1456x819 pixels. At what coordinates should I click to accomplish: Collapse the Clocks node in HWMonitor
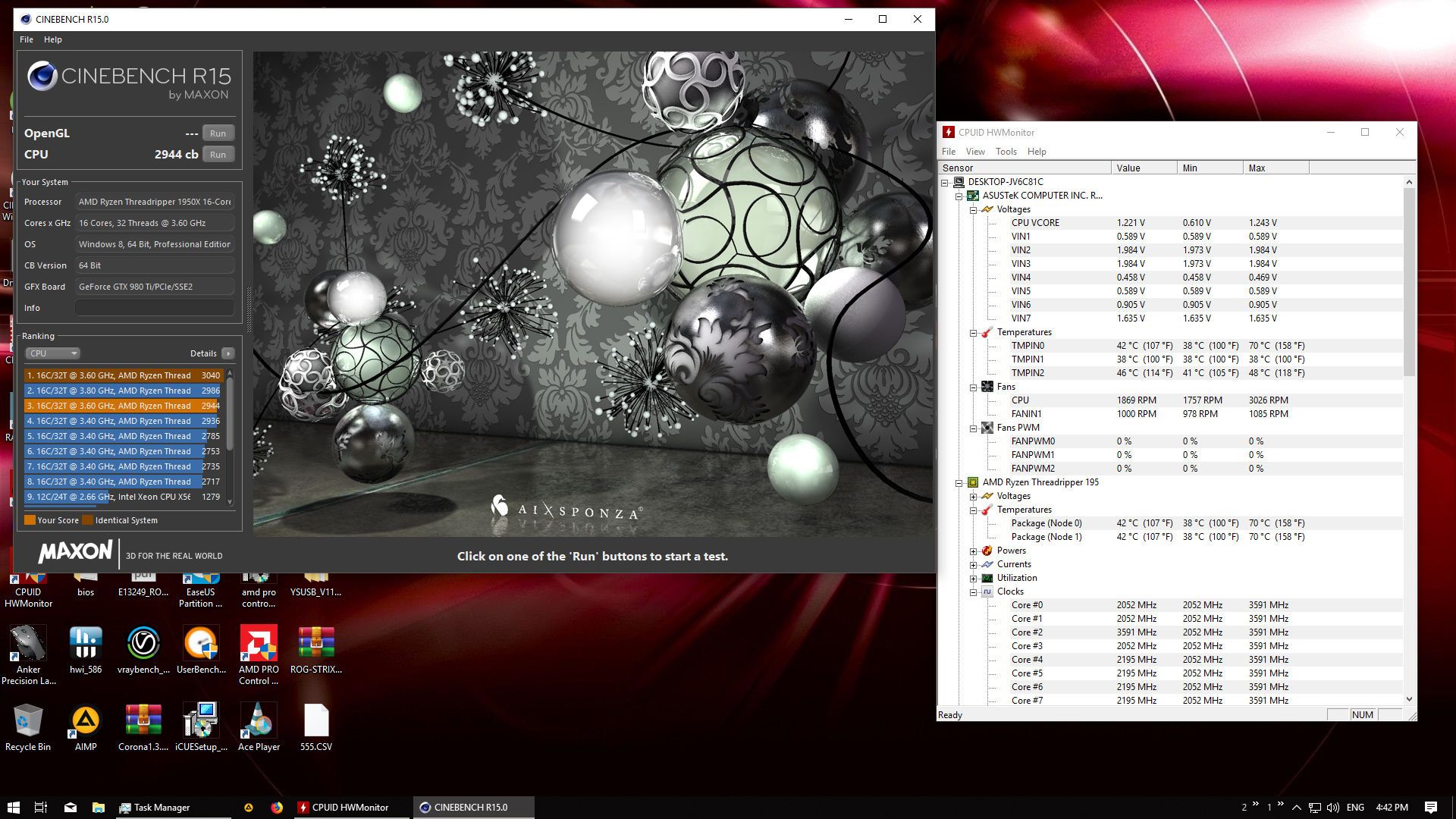coord(974,591)
